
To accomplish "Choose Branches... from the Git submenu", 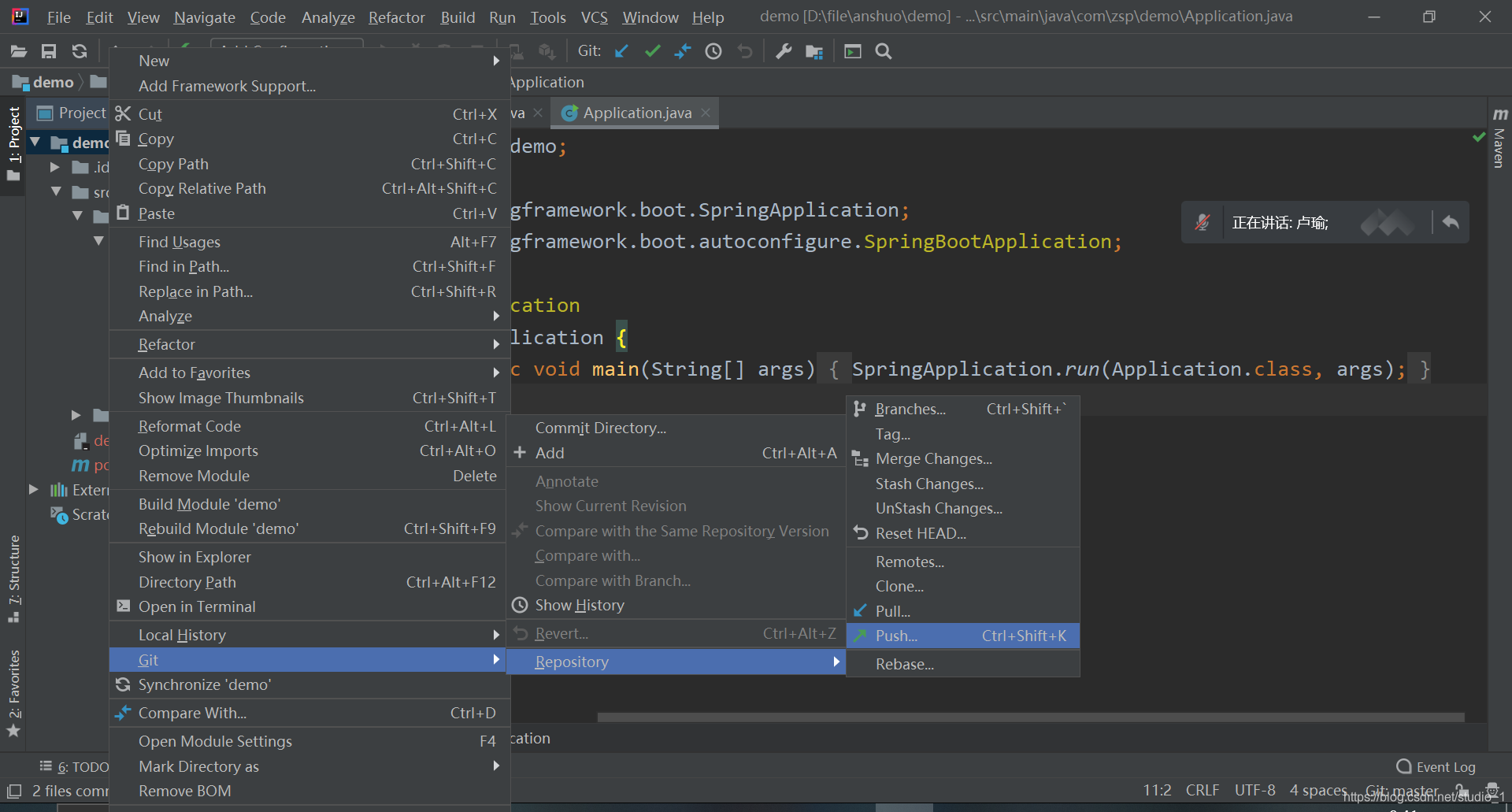I will click(x=962, y=409).
